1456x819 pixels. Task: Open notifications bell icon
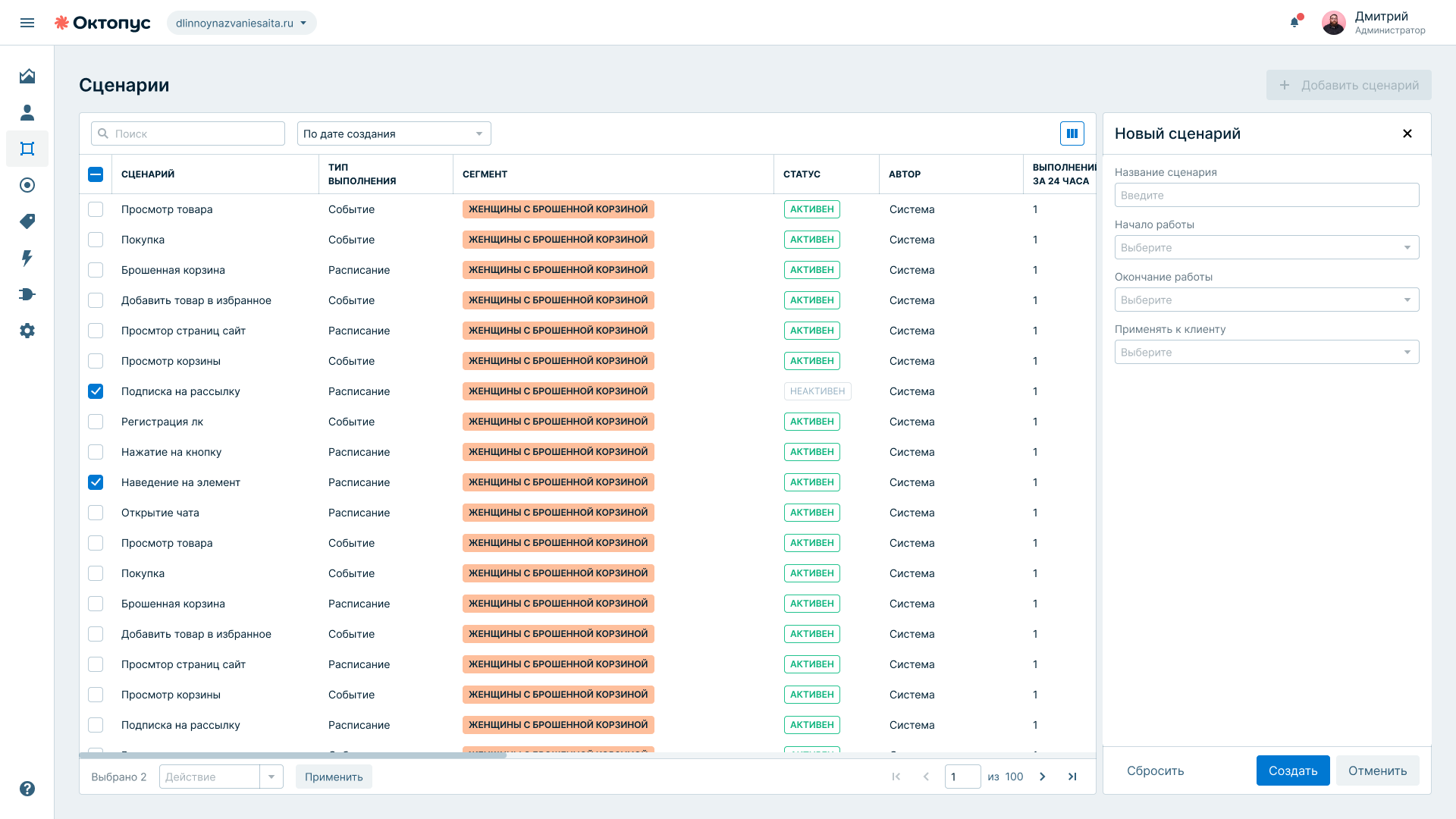pos(1295,22)
